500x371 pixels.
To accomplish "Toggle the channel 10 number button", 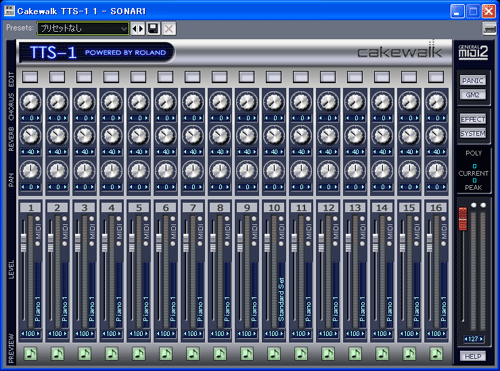I will pos(274,208).
